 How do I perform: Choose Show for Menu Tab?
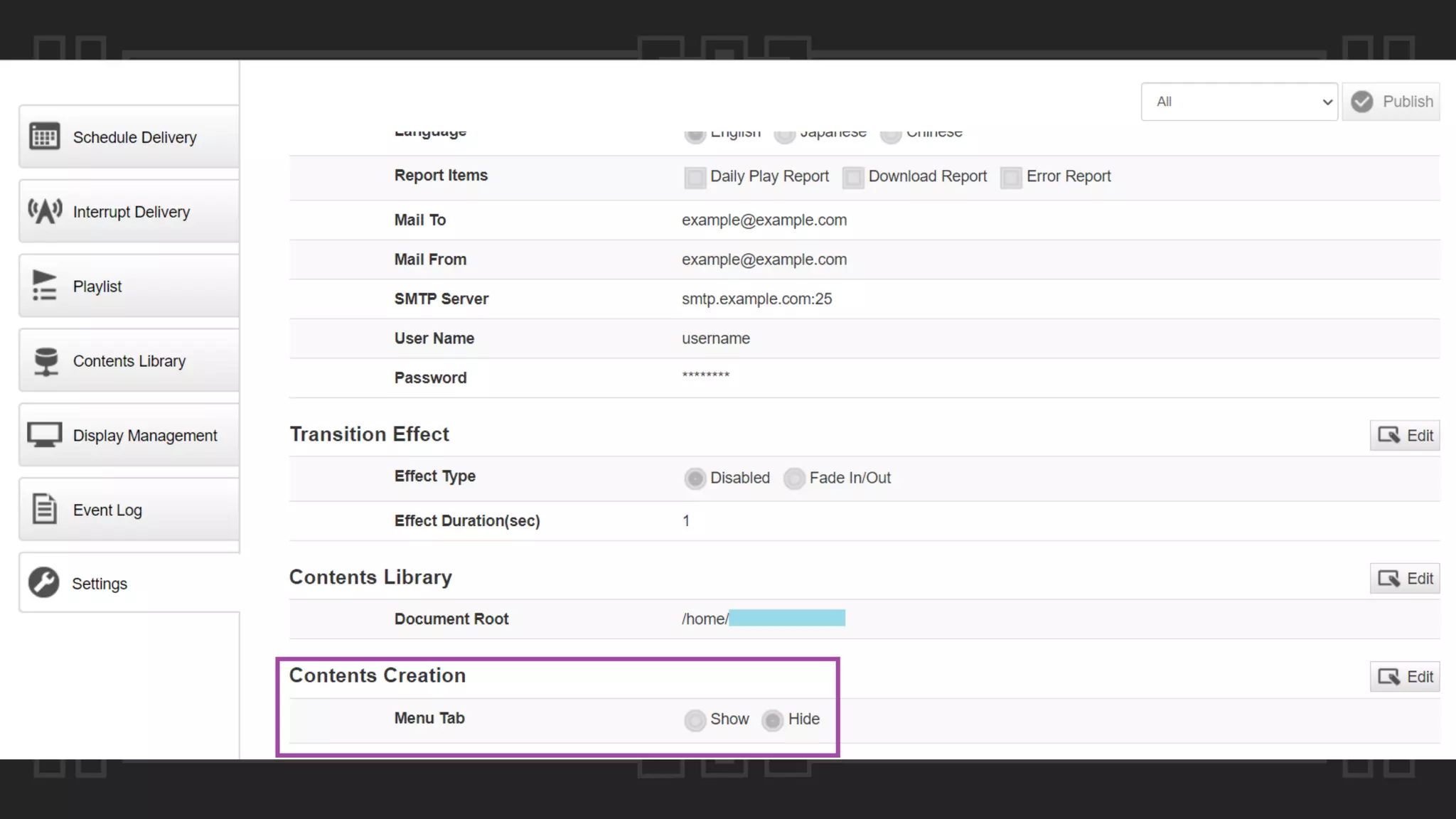[695, 720]
